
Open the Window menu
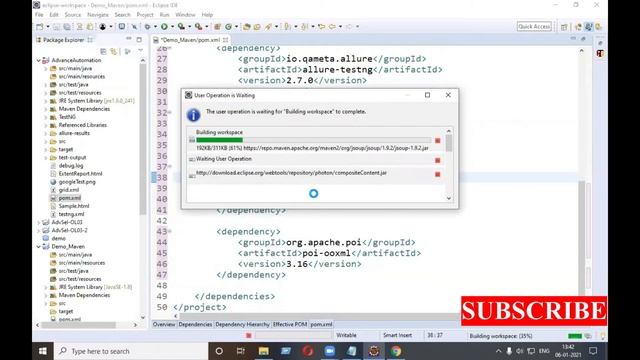(185, 15)
